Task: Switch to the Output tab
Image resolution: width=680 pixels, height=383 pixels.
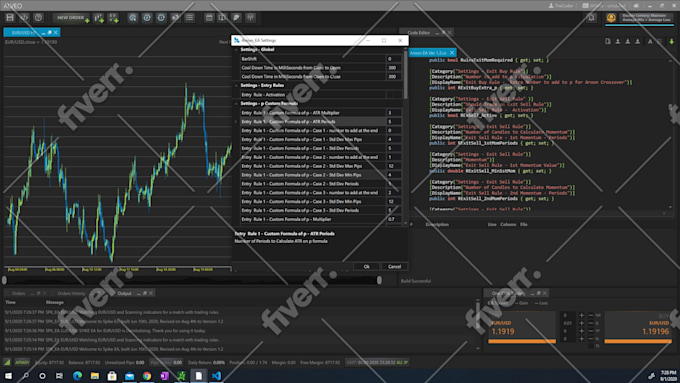Action: [x=124, y=293]
